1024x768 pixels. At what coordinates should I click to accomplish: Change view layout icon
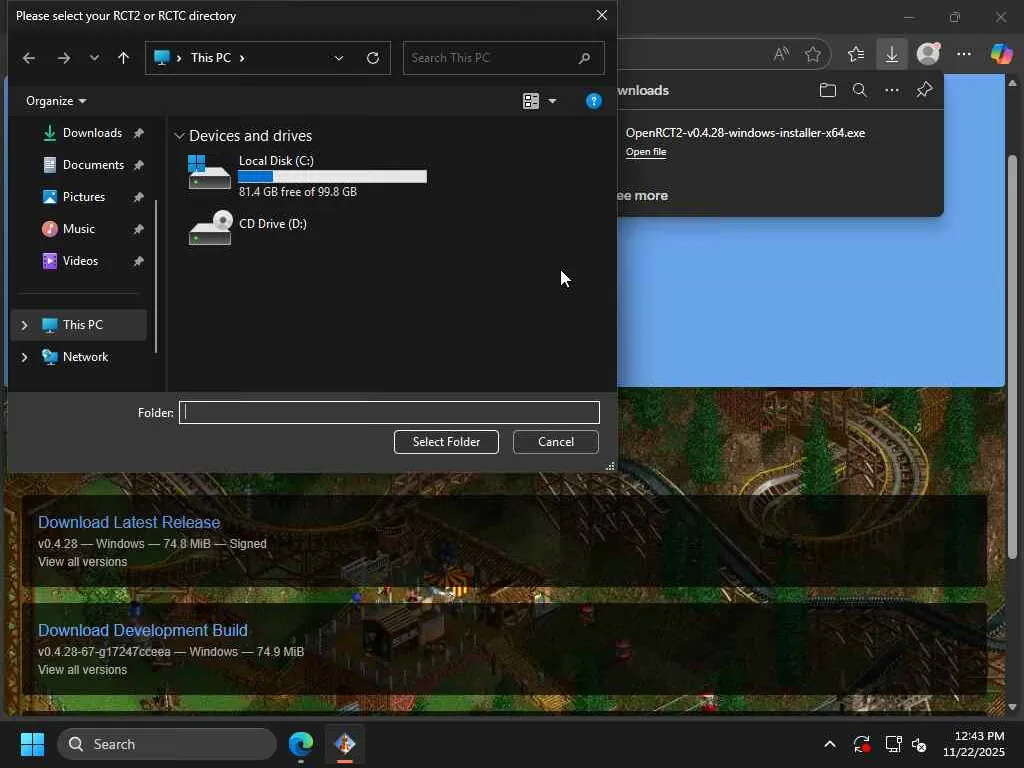pos(531,101)
